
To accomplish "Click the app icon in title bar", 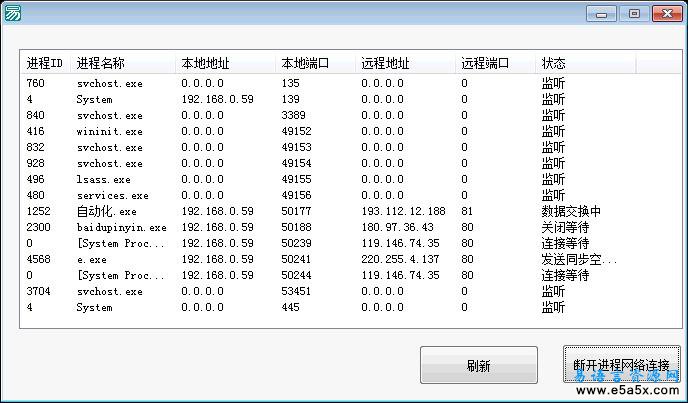I will point(13,13).
